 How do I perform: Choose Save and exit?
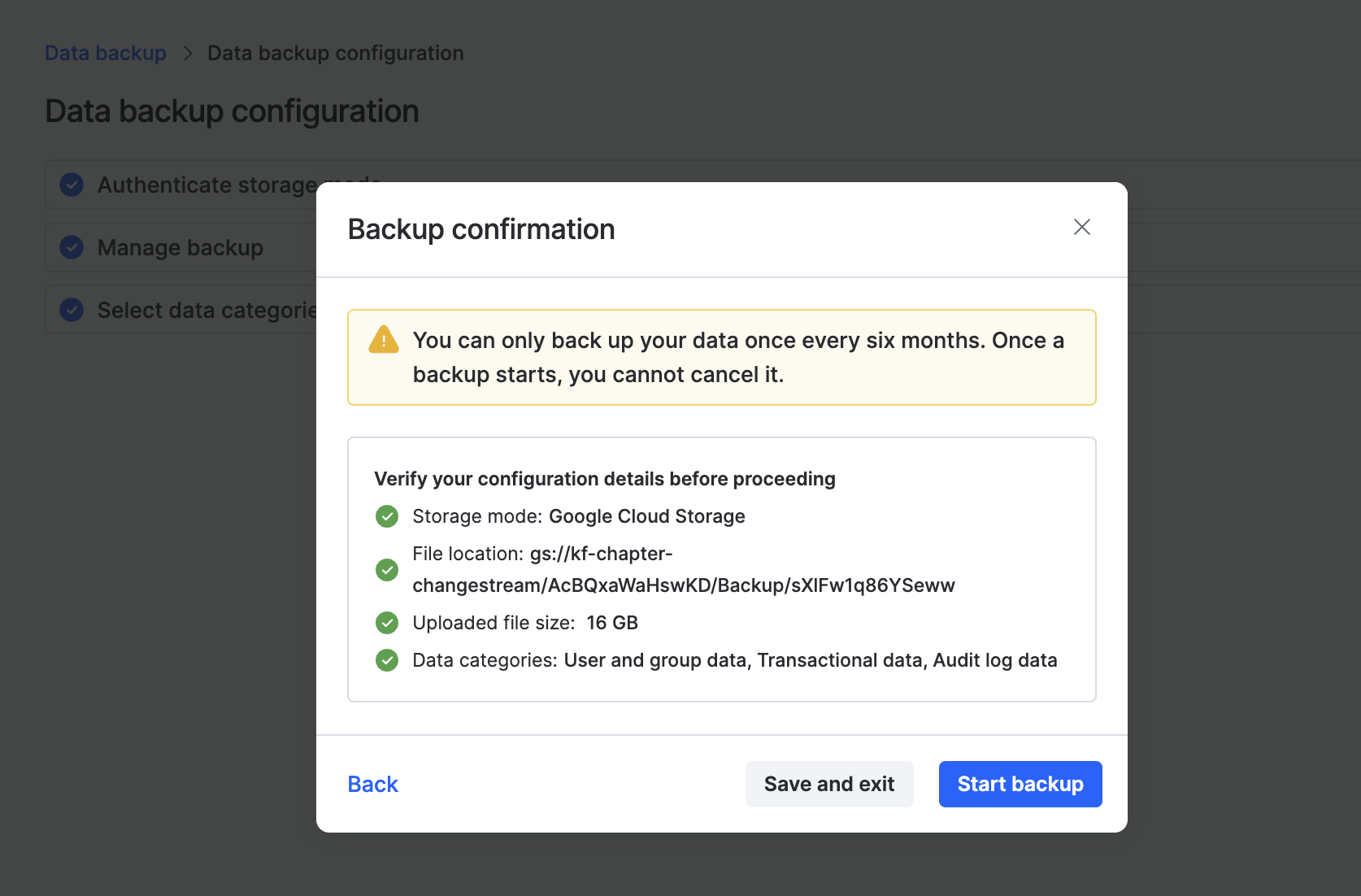(x=829, y=784)
